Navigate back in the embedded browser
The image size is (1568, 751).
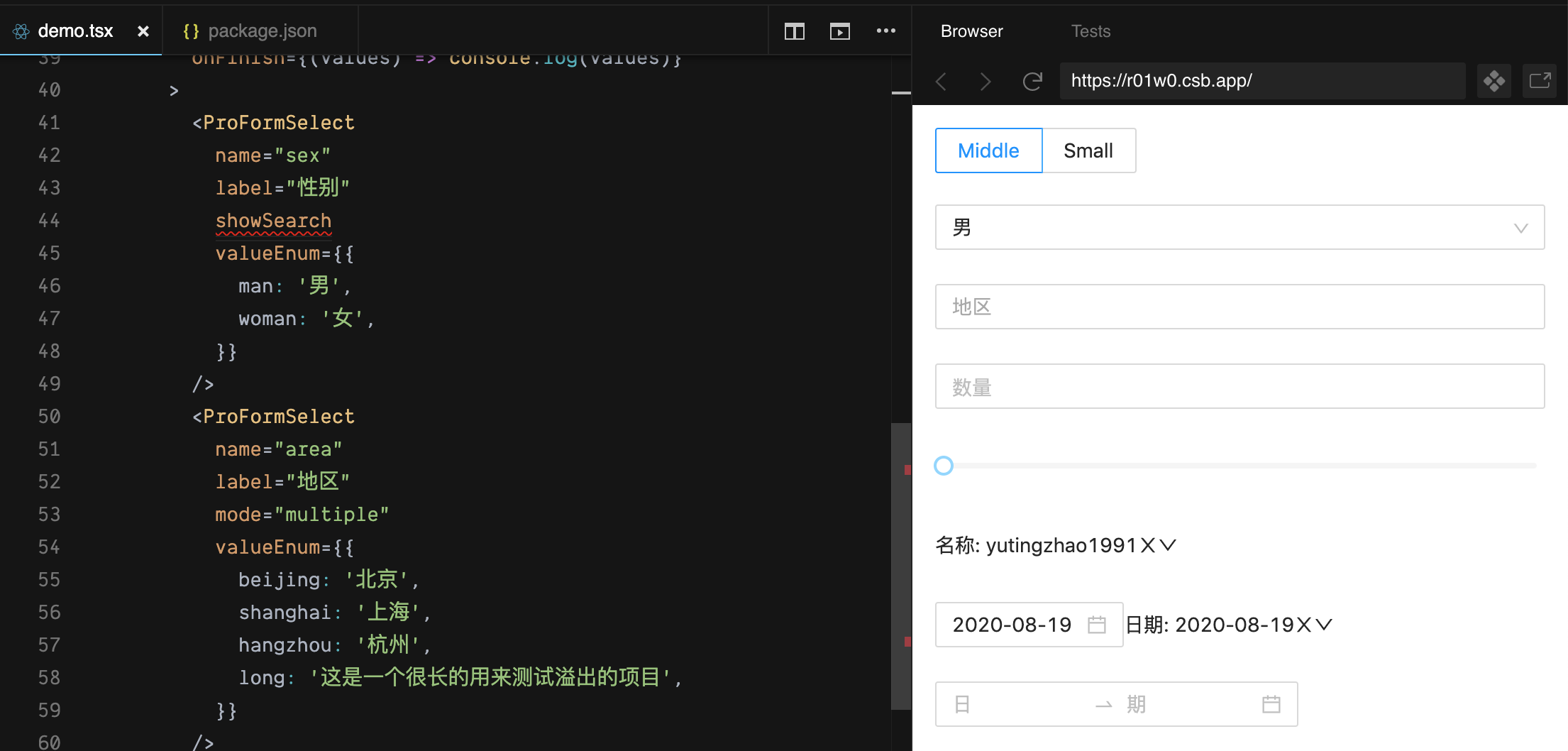click(941, 81)
